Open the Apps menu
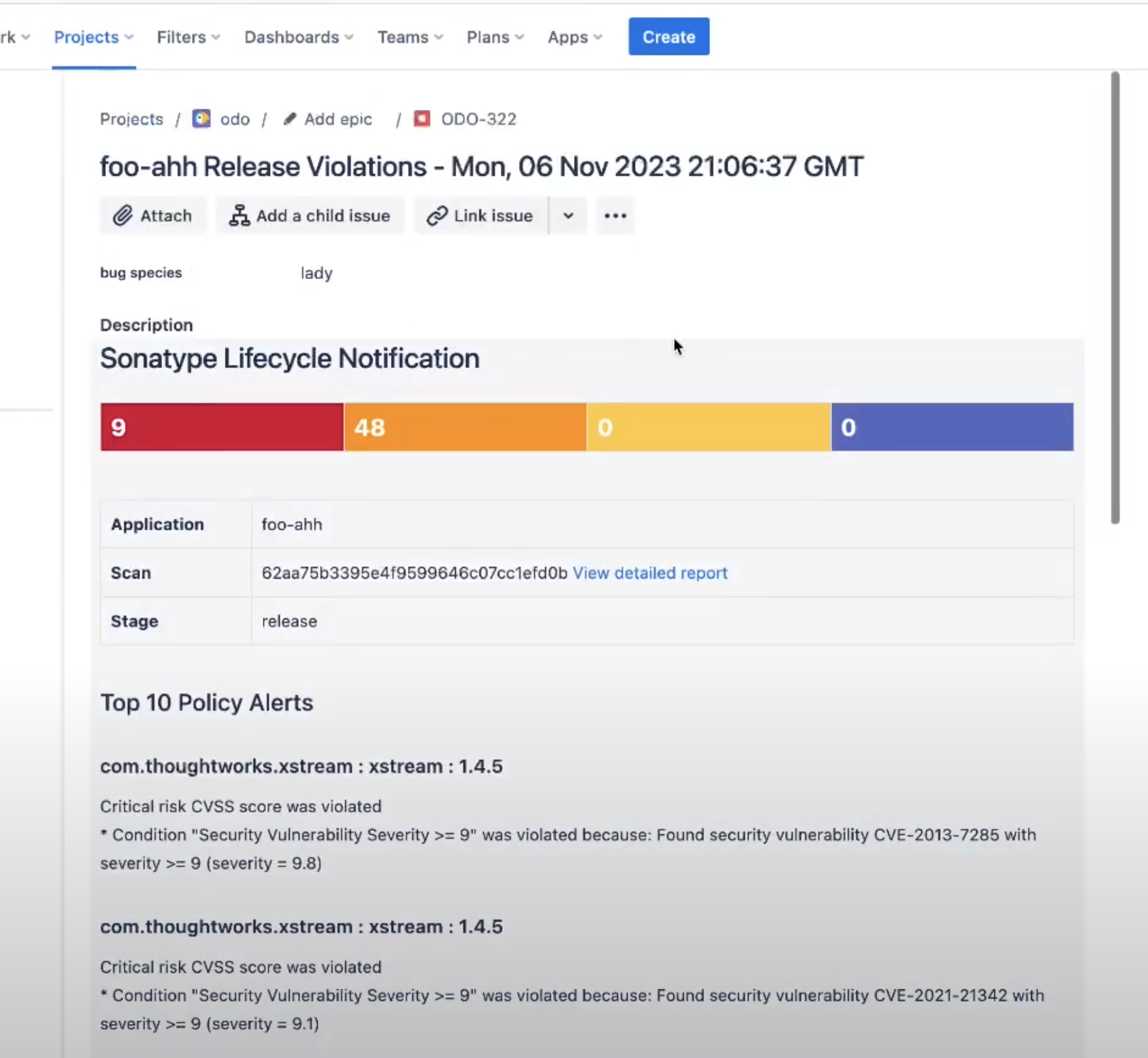 (x=575, y=37)
